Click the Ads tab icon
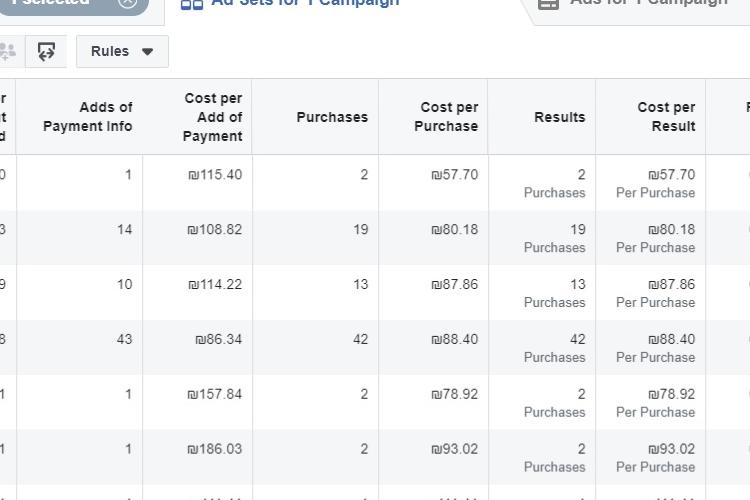Viewport: 750px width, 500px height. click(x=548, y=4)
